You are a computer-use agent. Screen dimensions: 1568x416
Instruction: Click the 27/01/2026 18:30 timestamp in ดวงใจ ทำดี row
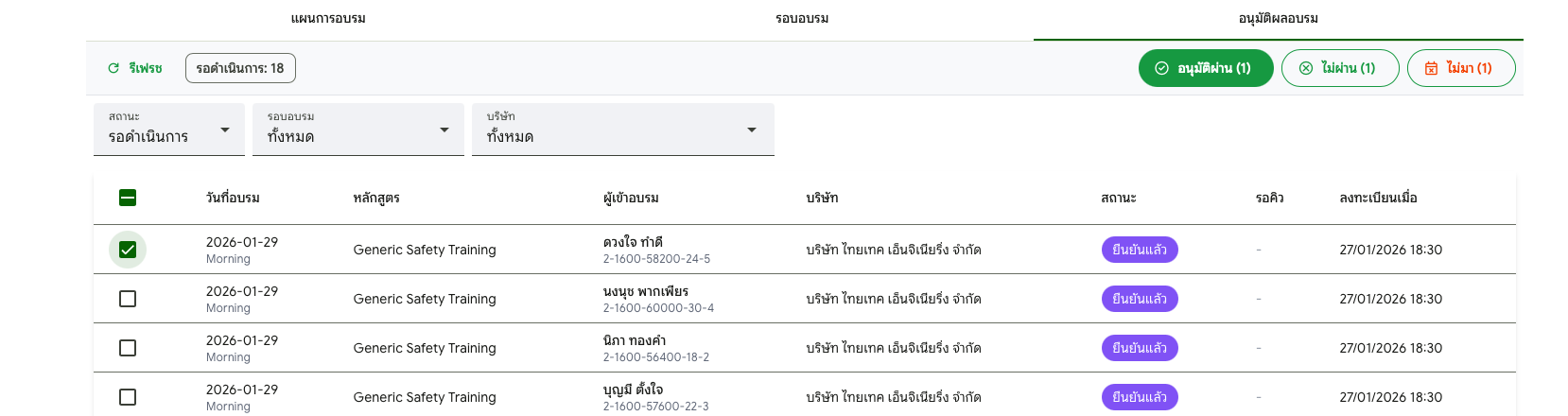[x=1391, y=250]
